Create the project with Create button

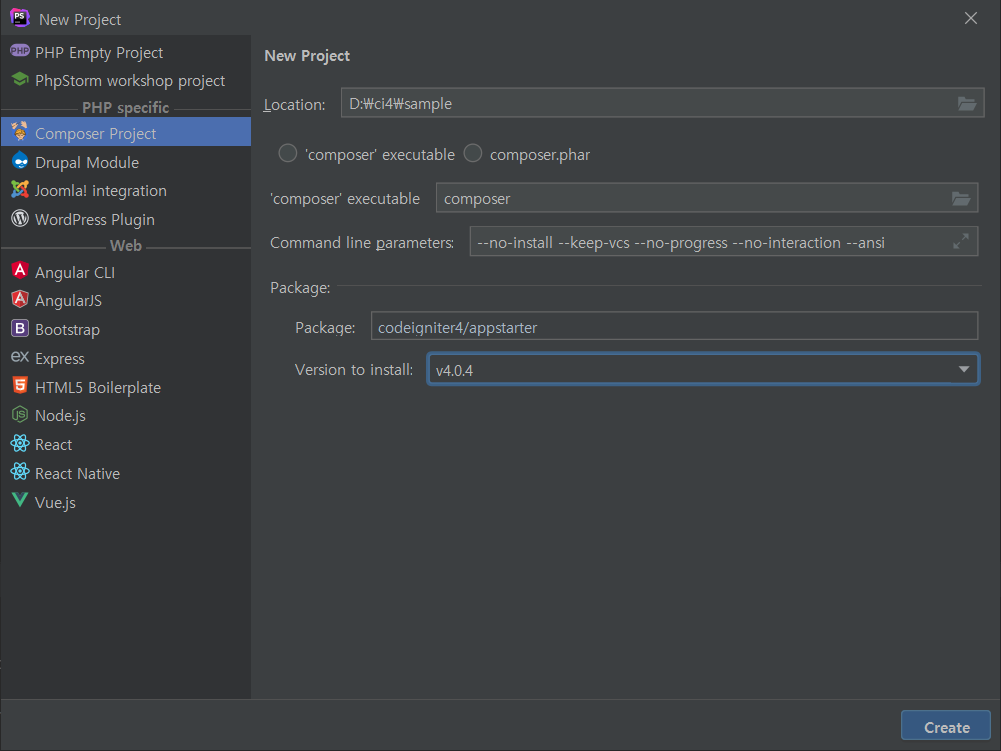click(946, 727)
